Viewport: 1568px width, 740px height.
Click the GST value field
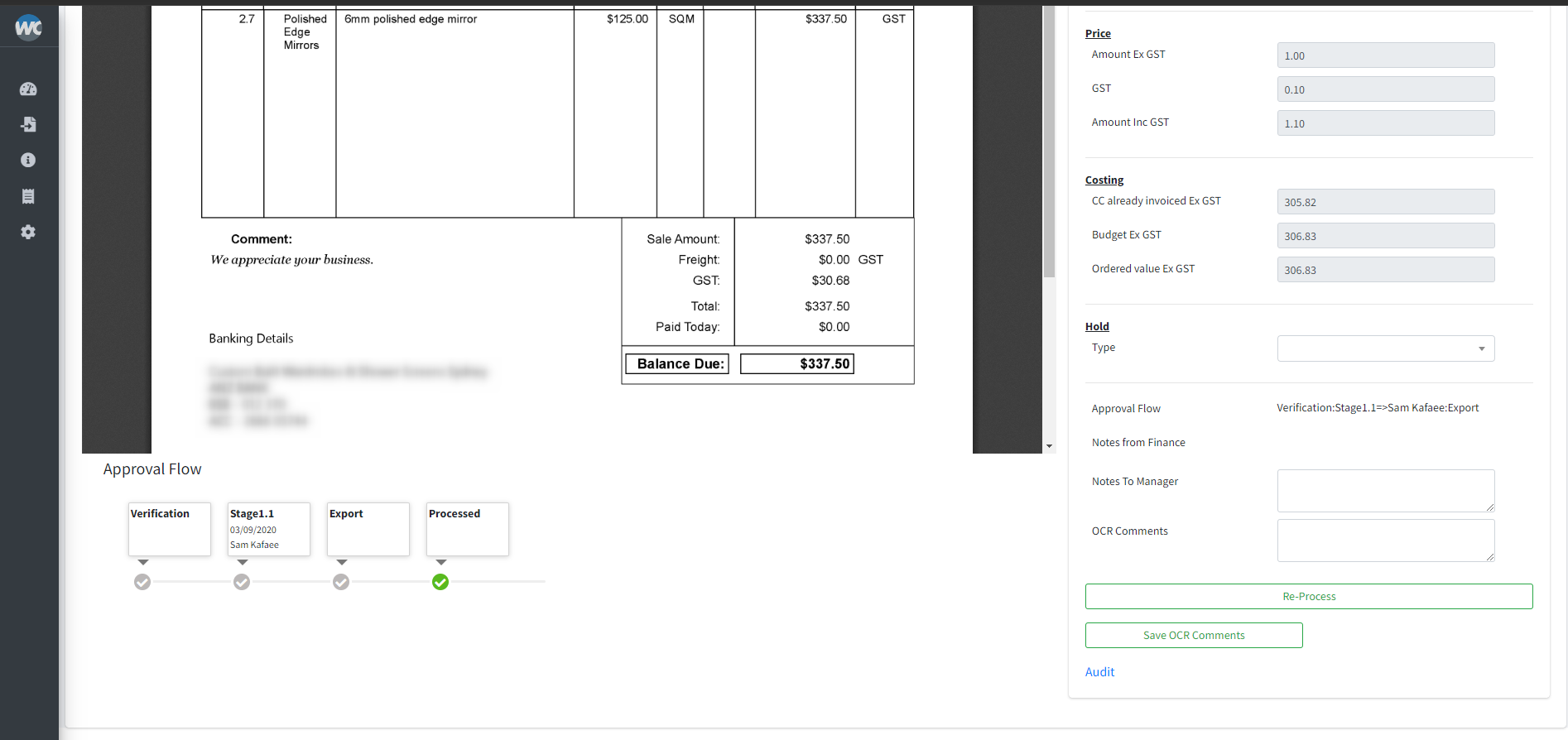pyautogui.click(x=1386, y=89)
